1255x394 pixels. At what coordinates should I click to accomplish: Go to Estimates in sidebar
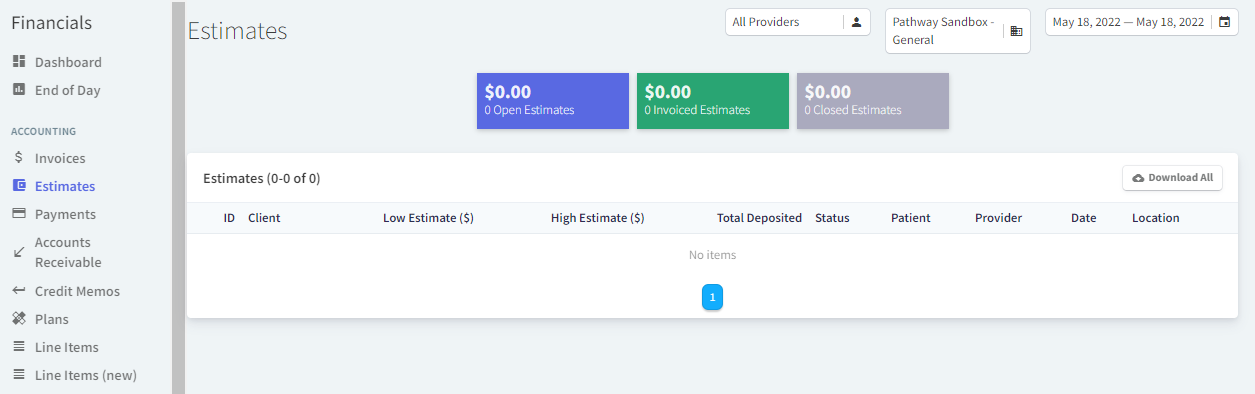click(65, 186)
